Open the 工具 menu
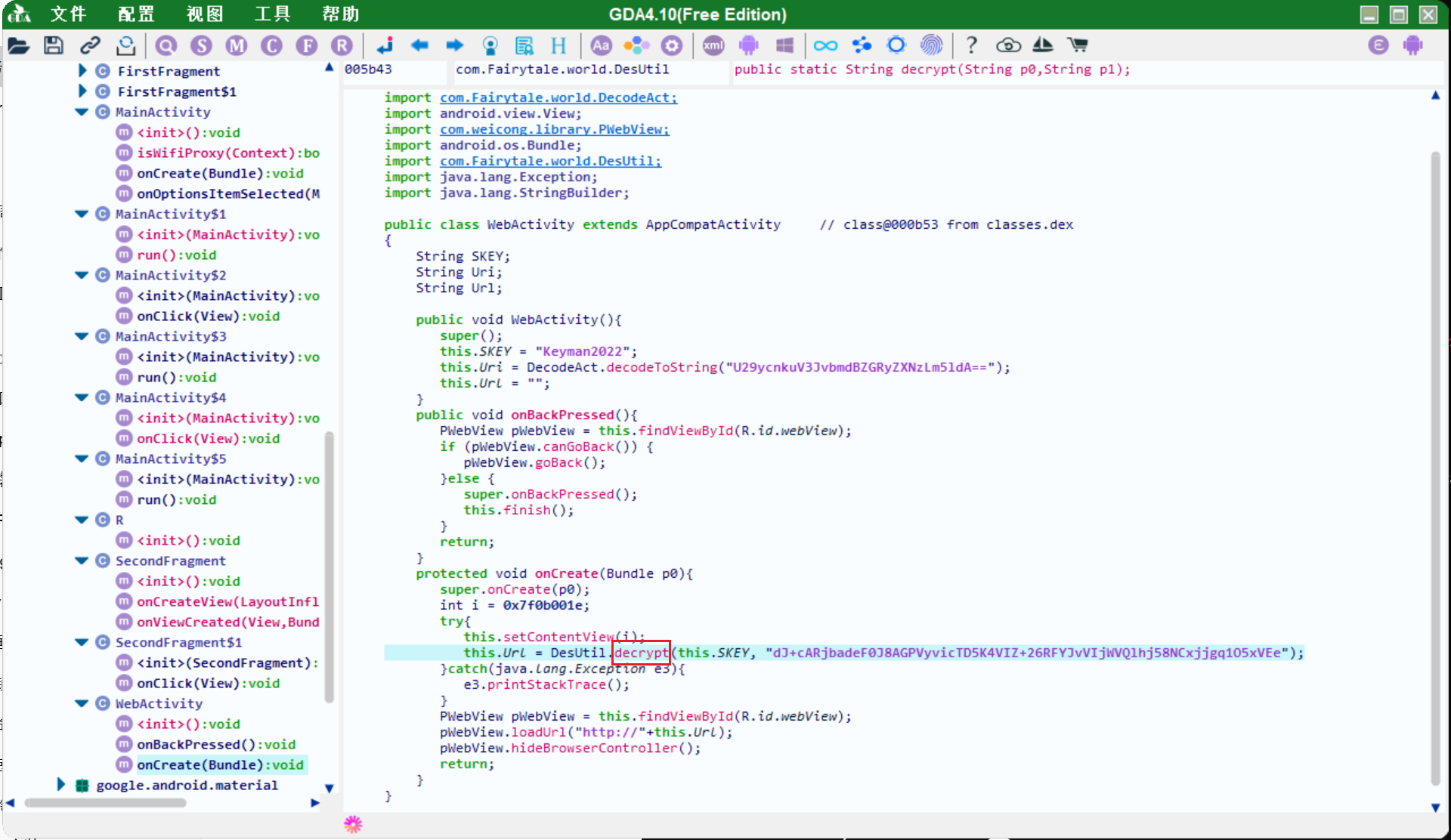 [272, 14]
